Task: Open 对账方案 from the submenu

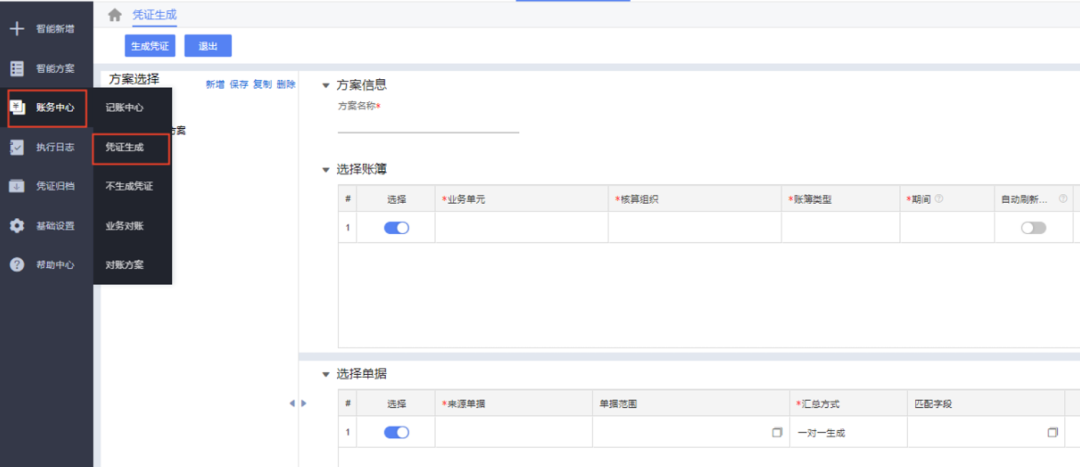Action: click(x=125, y=264)
